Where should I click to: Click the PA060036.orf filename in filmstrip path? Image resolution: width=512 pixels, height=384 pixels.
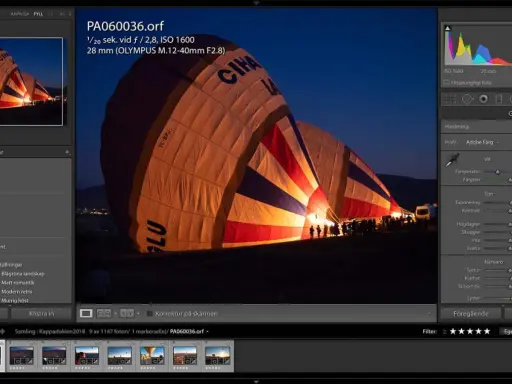click(187, 331)
